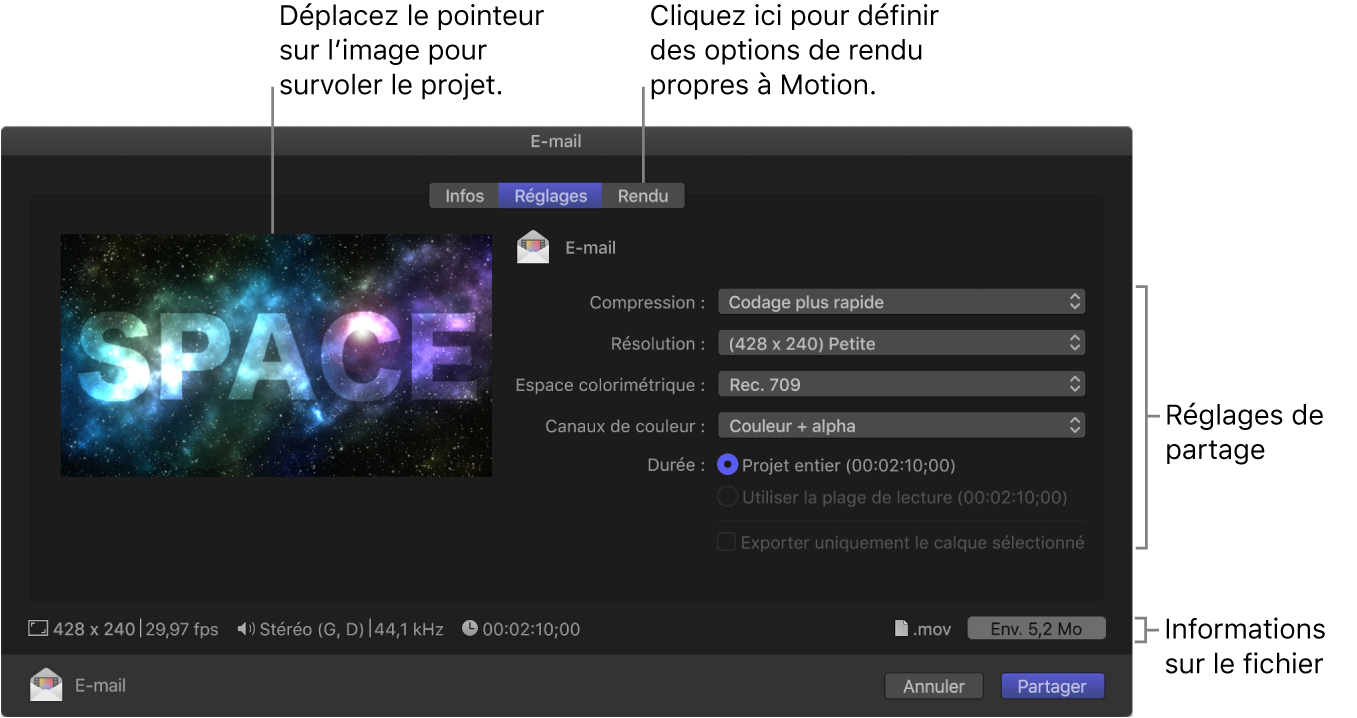Select Utiliser la plage de lecture option

[x=729, y=496]
